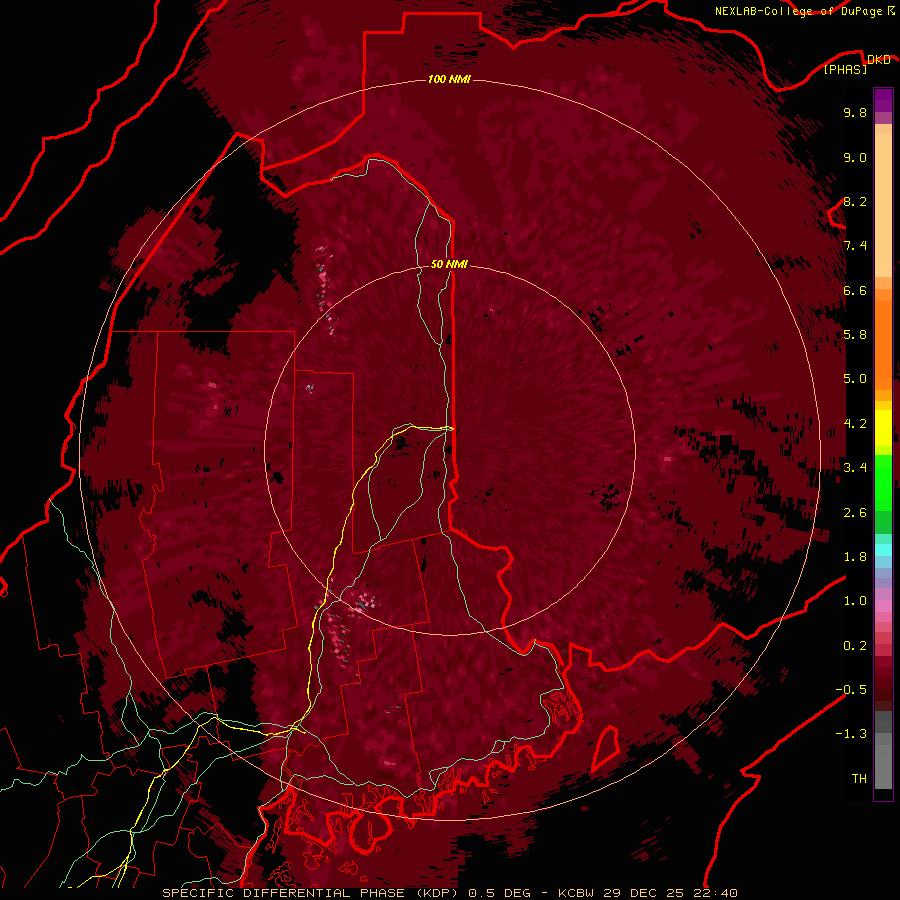Click the 9.0 value on color scale
The image size is (900, 900).
[855, 157]
